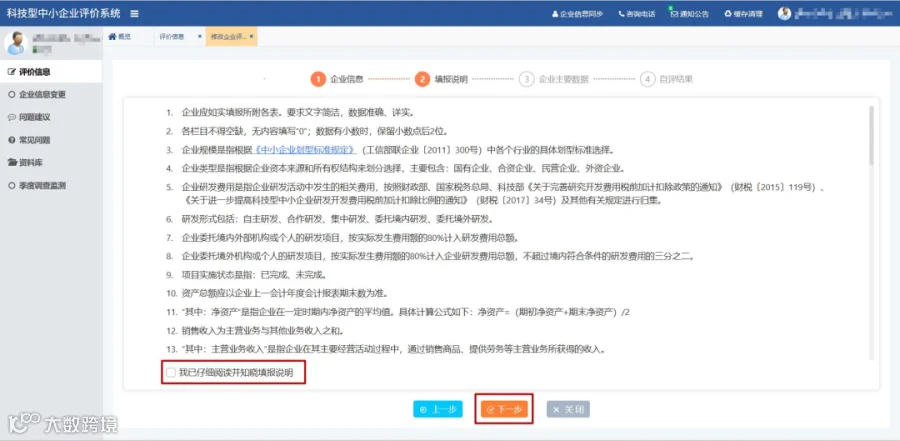Screen dimensions: 900x441
Task: Click the 上一步 button
Action: 438,409
